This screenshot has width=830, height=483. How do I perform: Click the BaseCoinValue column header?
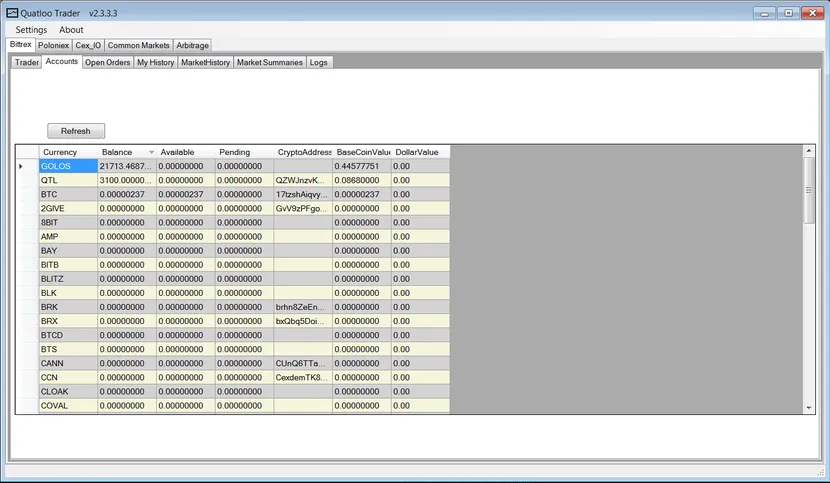[362, 152]
